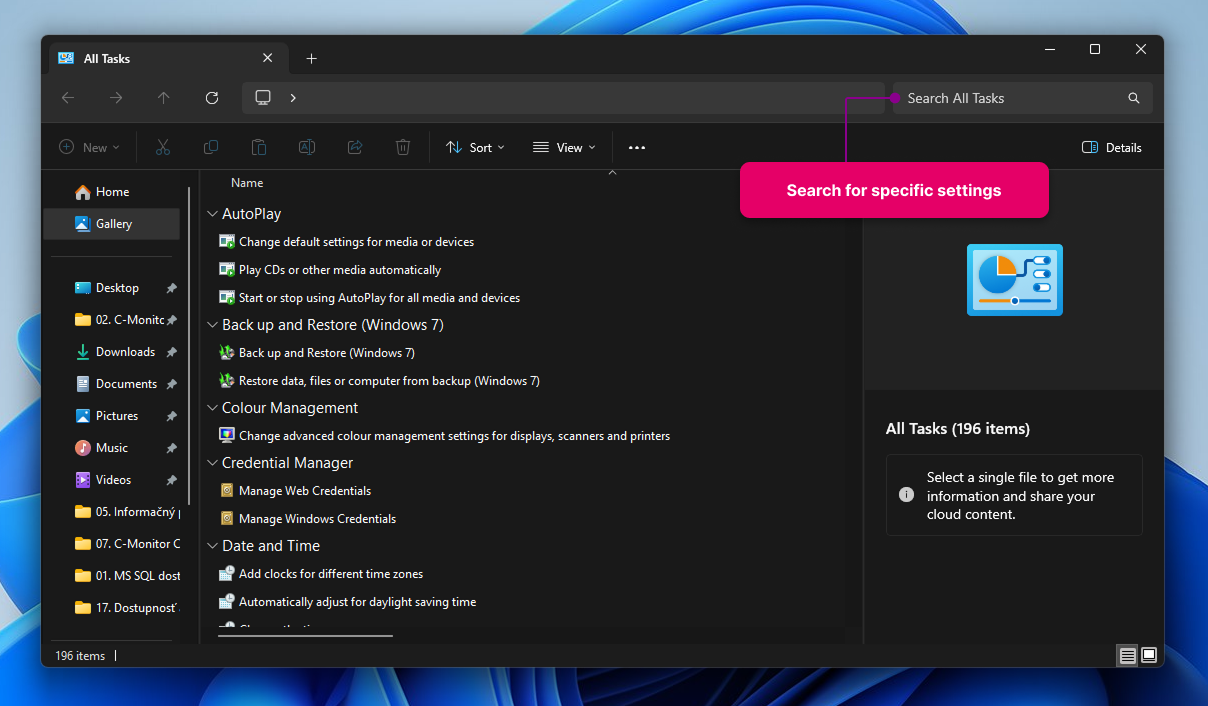Click the Up directory arrow

(164, 98)
